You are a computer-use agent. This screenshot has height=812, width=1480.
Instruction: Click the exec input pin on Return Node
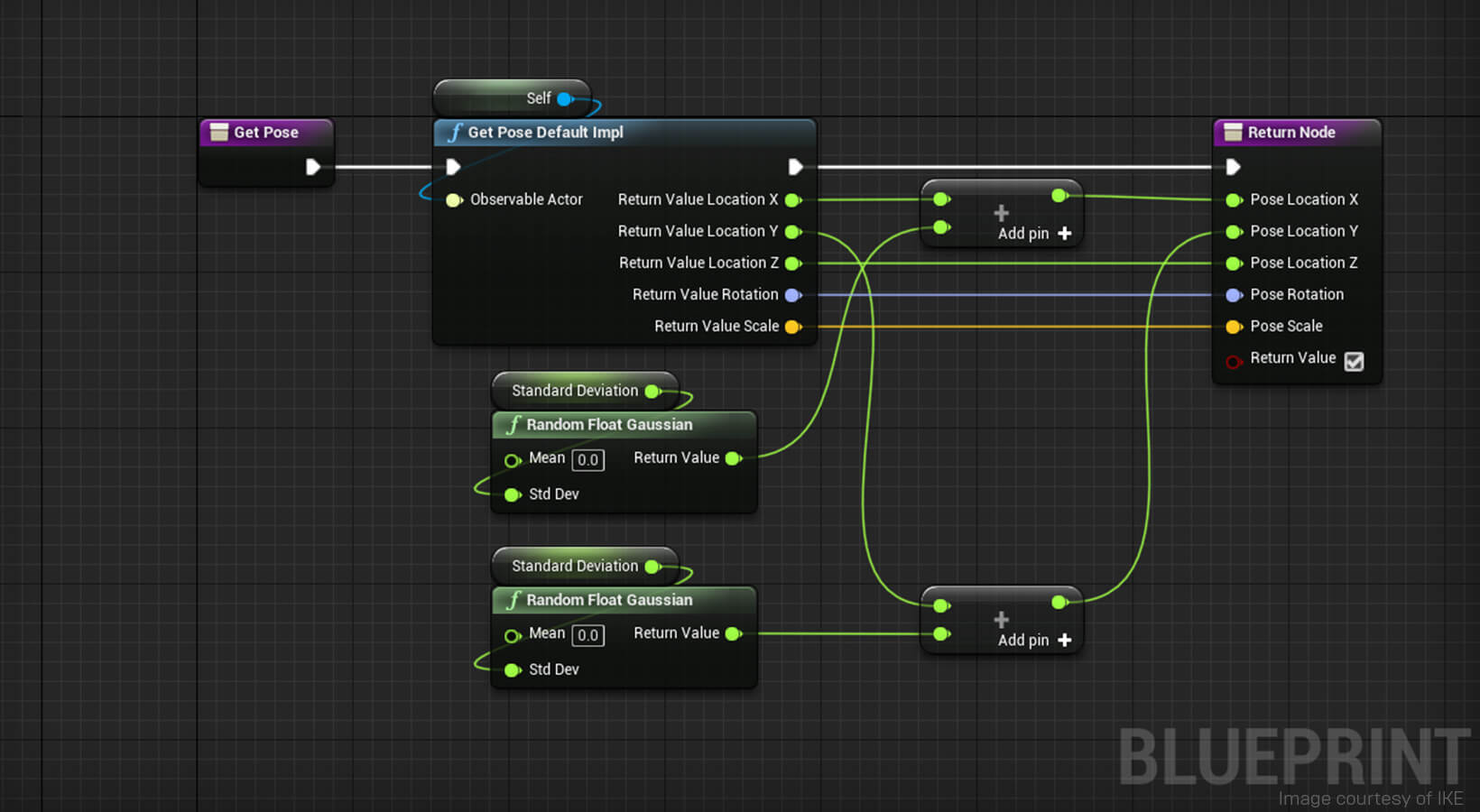(x=1234, y=166)
